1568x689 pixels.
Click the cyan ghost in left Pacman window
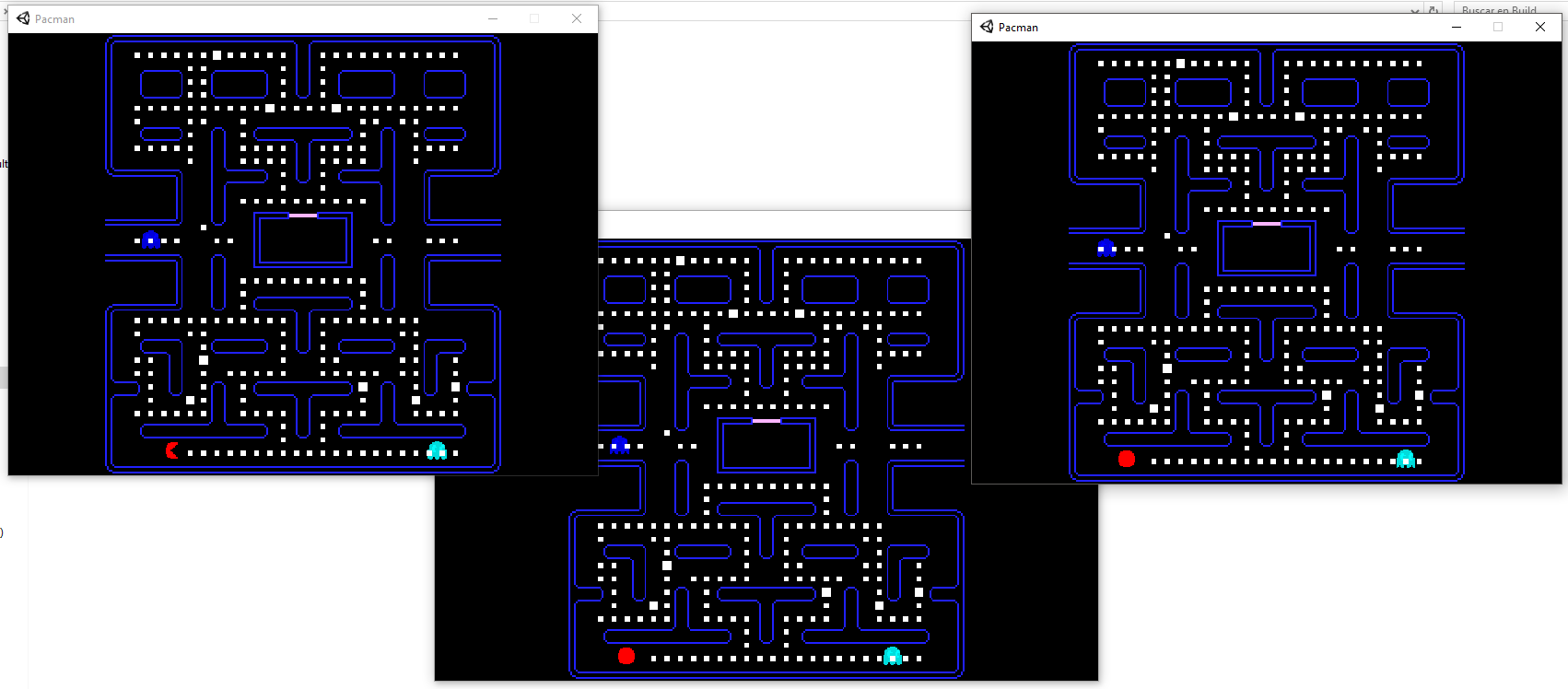point(437,450)
